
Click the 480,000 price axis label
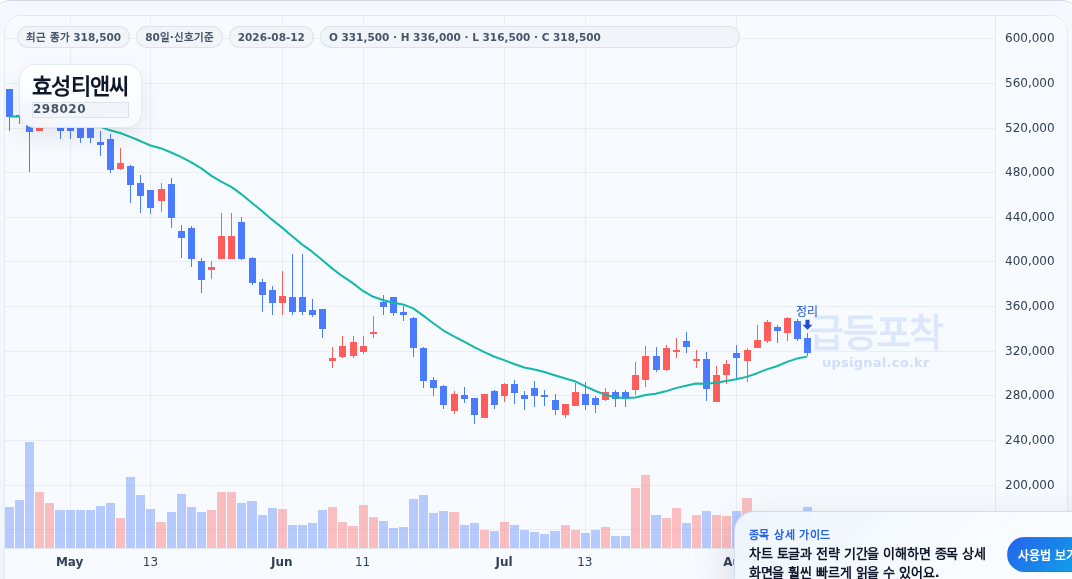[1029, 172]
